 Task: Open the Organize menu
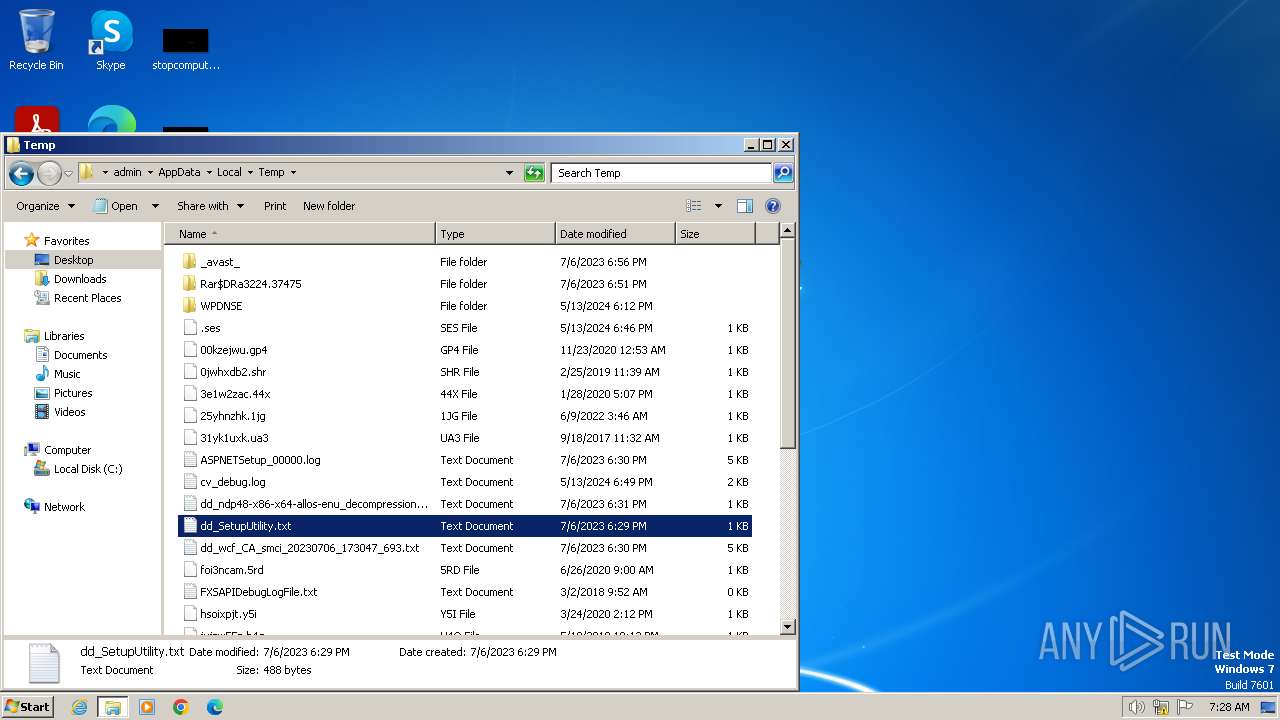tap(45, 206)
